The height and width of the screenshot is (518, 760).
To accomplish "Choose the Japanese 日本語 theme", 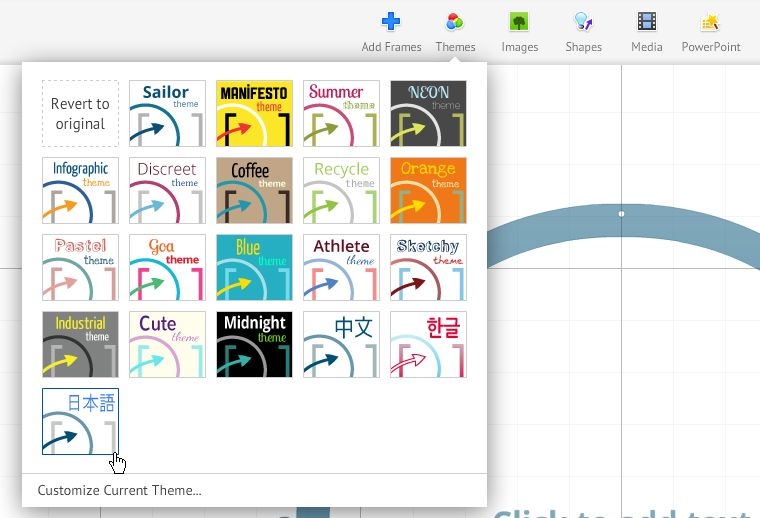I will [80, 422].
